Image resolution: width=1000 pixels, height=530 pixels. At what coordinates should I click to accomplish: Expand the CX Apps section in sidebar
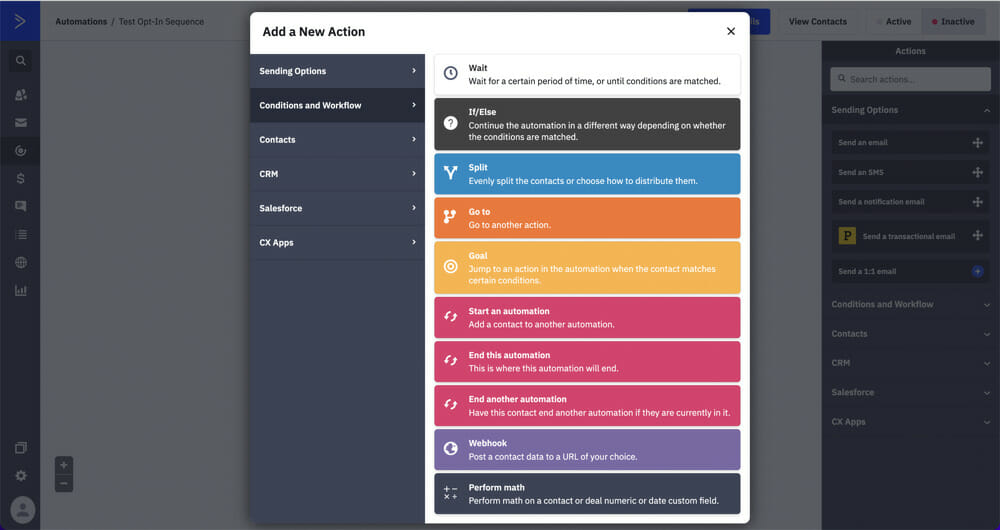tap(910, 422)
